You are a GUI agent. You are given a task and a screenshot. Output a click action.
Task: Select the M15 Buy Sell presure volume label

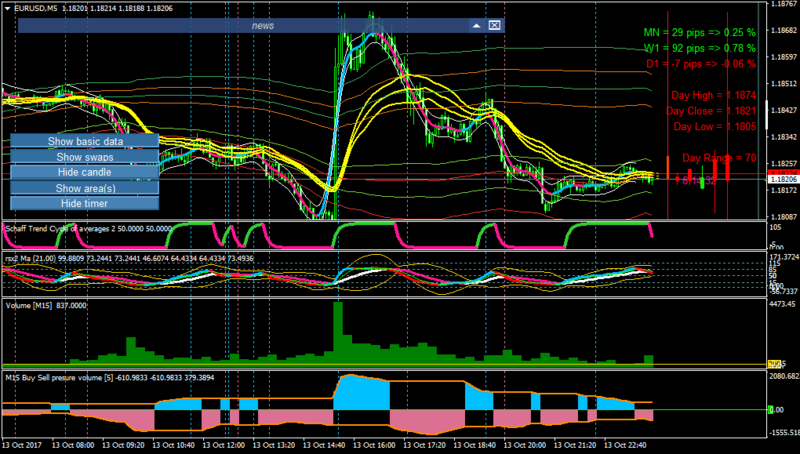tap(110, 378)
